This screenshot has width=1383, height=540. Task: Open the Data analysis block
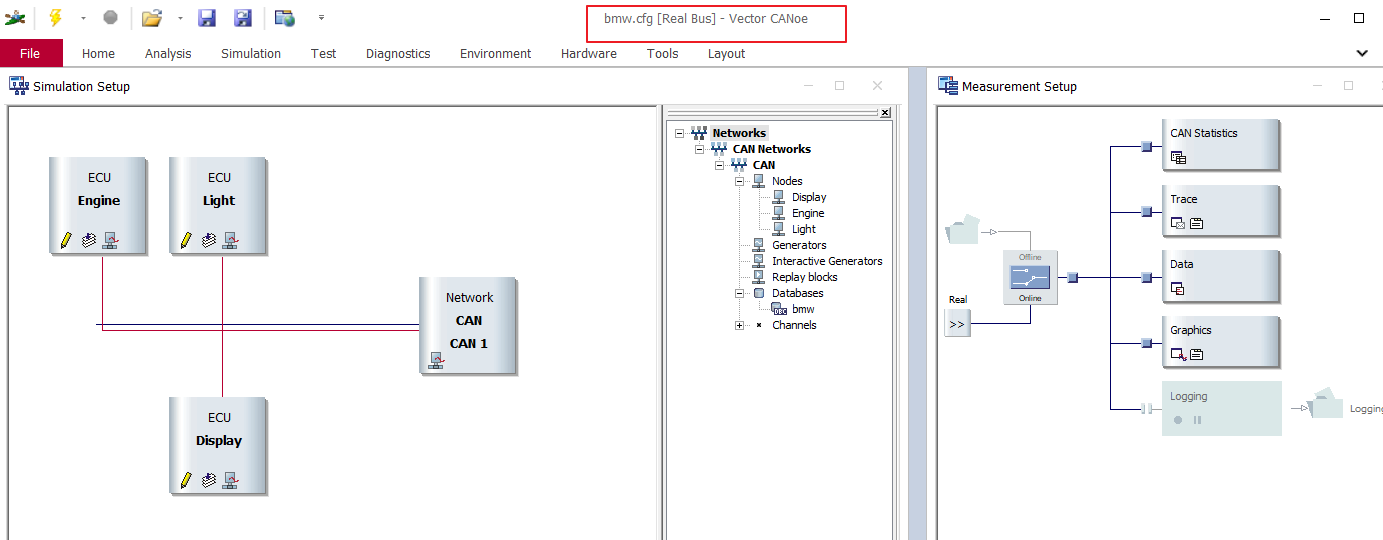click(x=1221, y=277)
